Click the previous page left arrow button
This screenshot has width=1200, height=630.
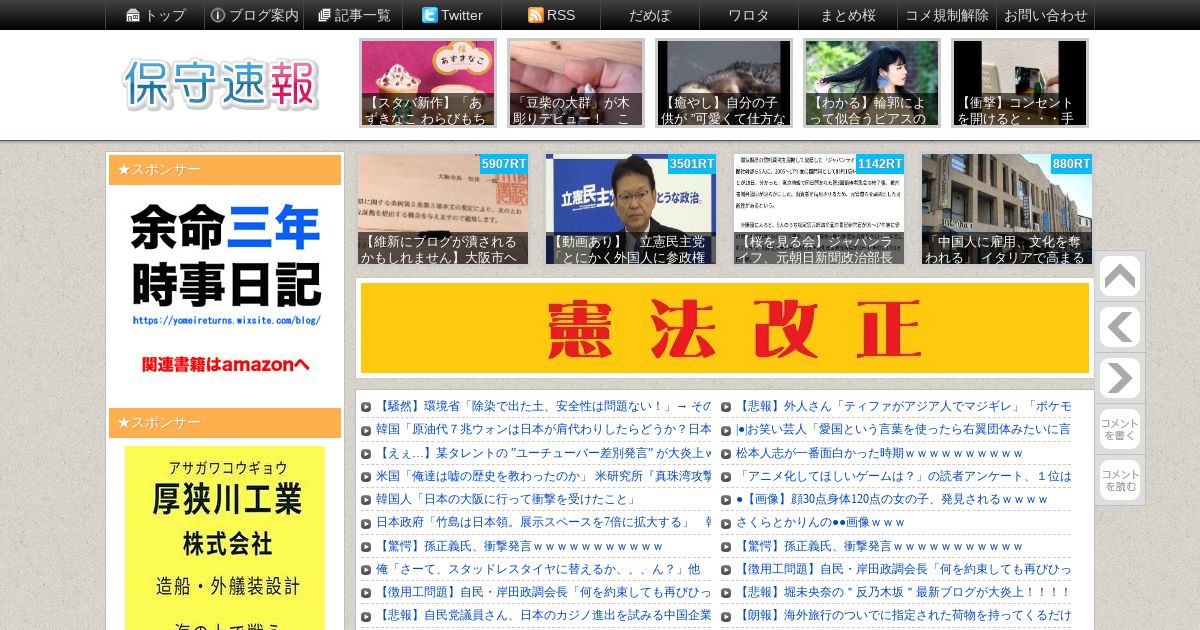(x=1119, y=328)
